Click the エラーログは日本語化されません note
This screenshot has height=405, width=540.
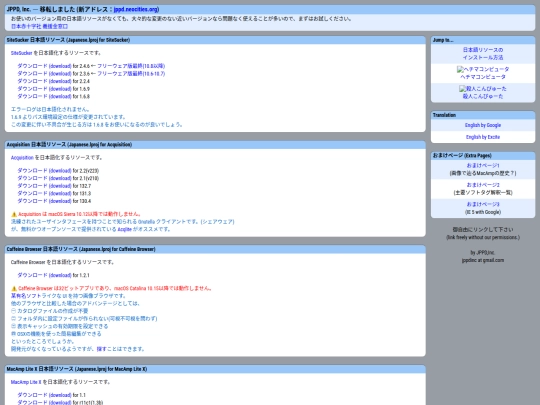50,109
